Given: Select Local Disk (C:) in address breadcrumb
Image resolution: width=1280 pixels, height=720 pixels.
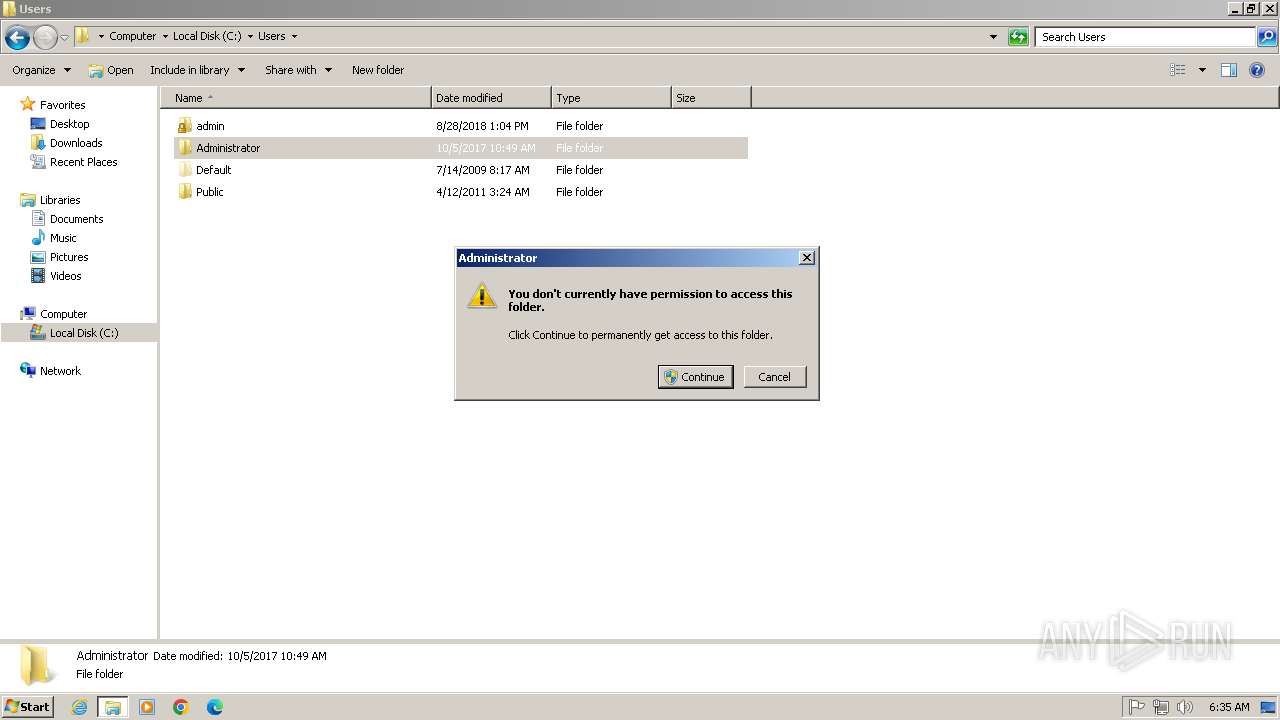Looking at the screenshot, I should click(207, 36).
